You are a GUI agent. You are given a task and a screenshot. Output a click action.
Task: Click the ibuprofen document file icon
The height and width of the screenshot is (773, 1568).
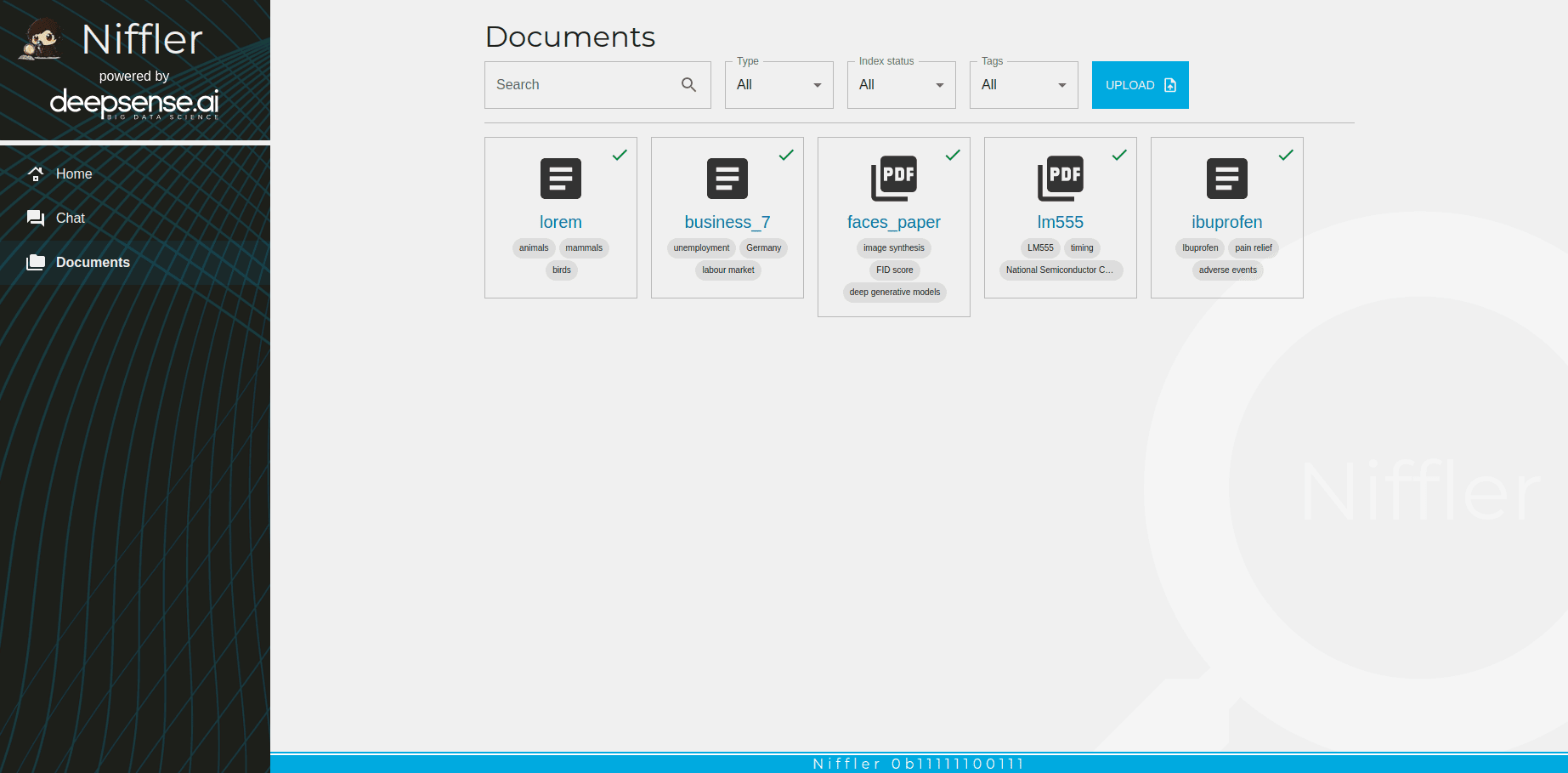pyautogui.click(x=1226, y=179)
